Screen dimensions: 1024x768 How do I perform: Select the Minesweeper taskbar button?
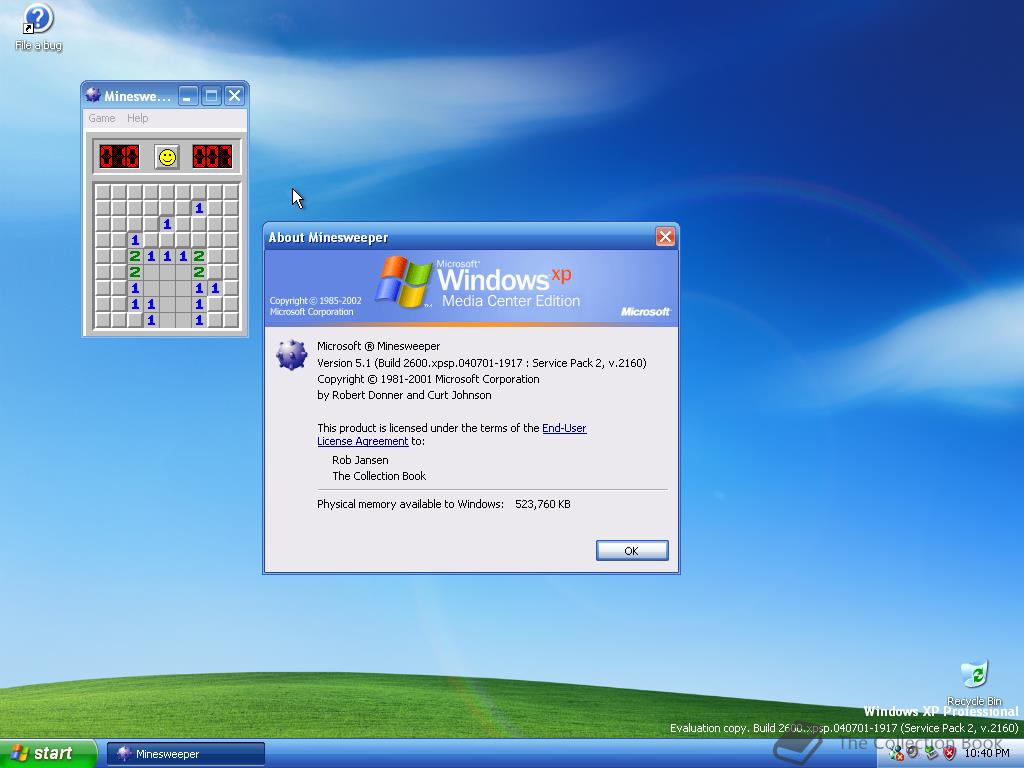pos(185,754)
